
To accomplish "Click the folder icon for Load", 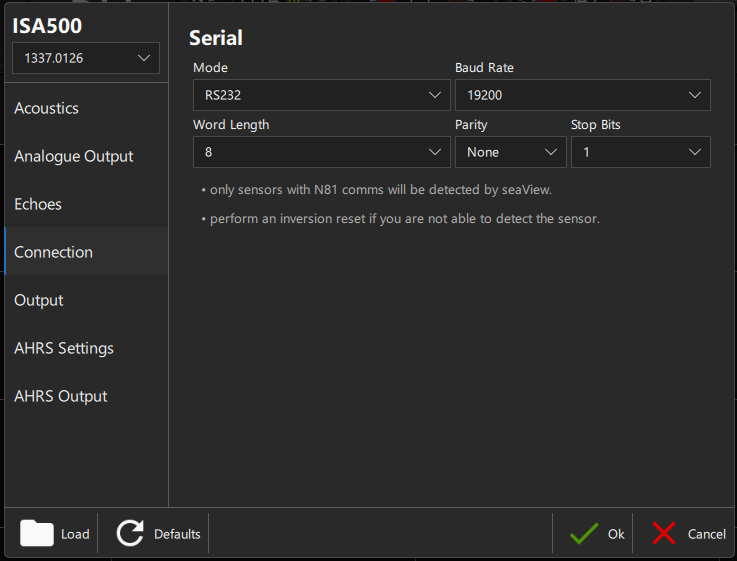I will click(x=37, y=533).
